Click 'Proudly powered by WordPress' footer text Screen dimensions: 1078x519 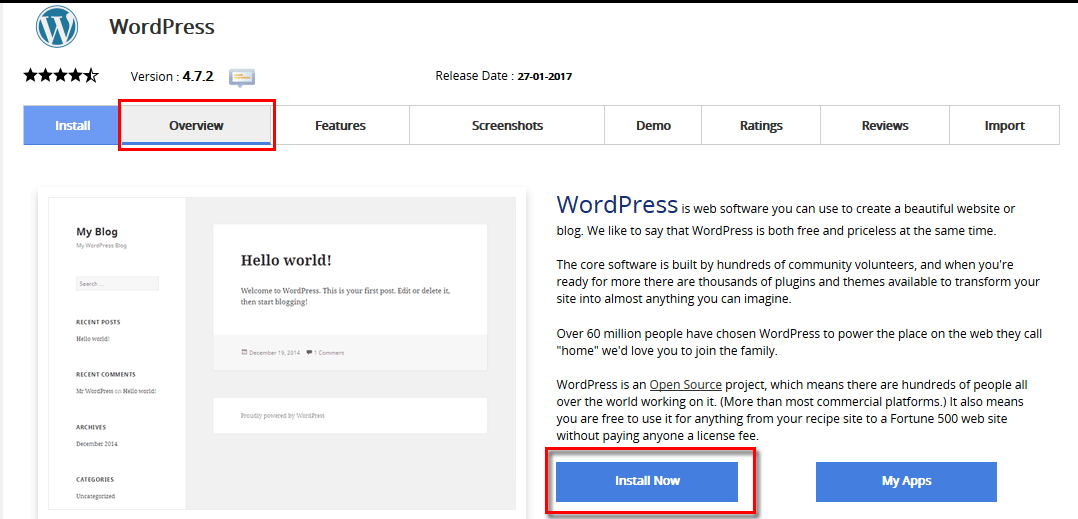[x=283, y=415]
